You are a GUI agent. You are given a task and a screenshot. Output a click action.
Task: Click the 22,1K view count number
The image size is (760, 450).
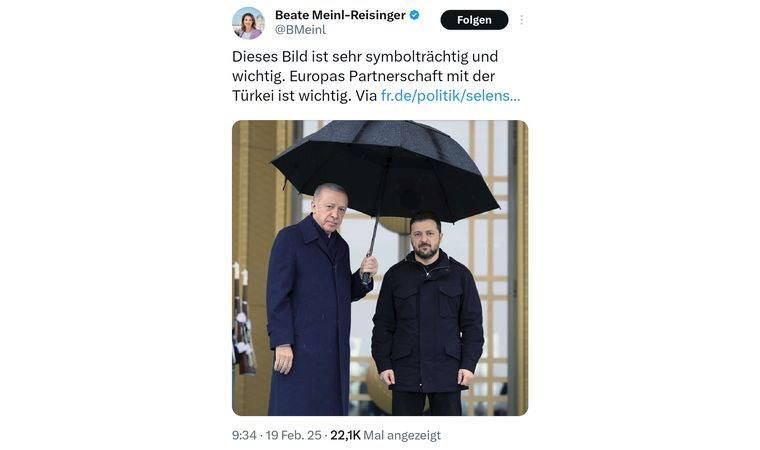(x=345, y=435)
